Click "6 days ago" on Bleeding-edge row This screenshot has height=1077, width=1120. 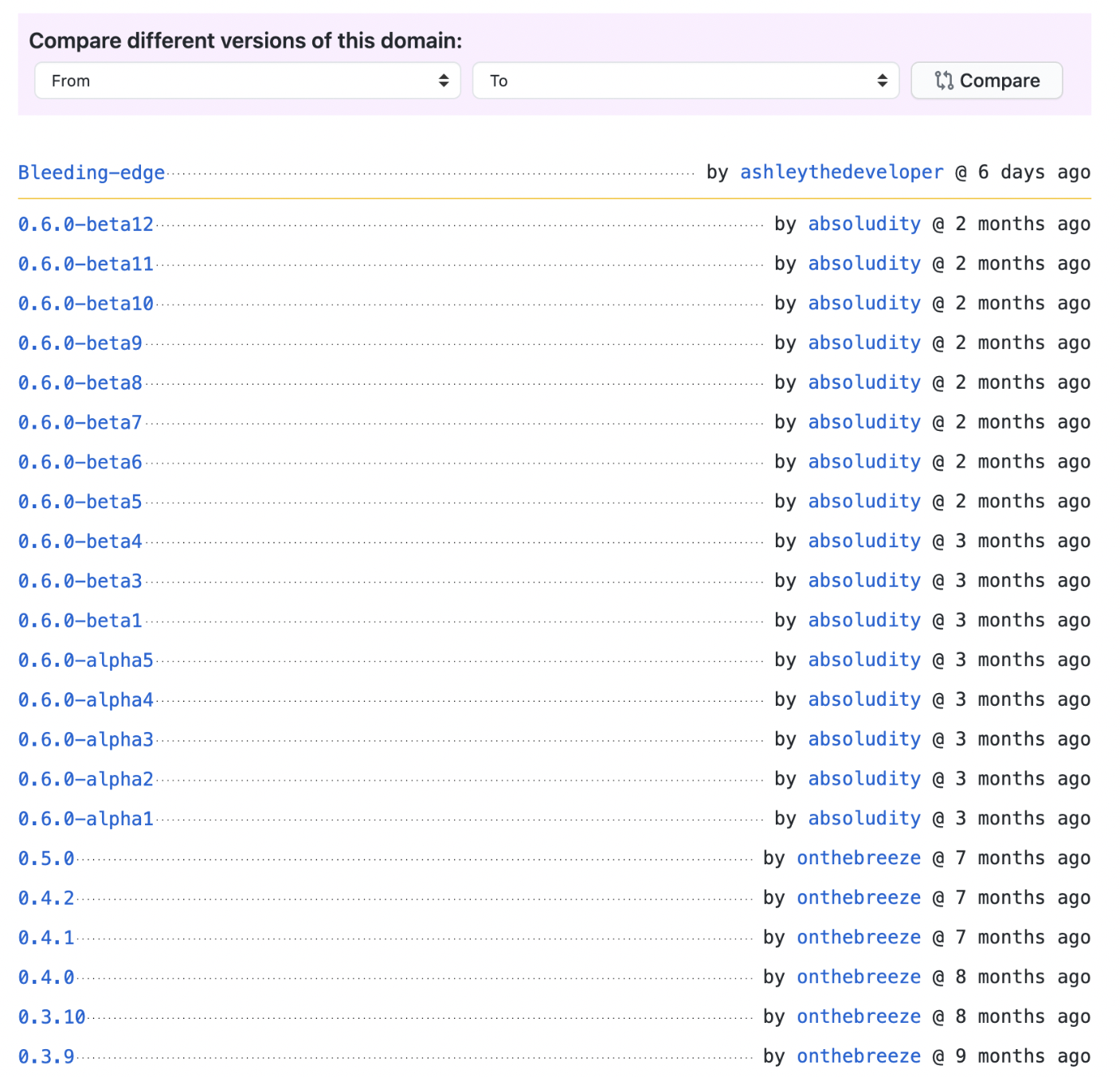click(1034, 173)
